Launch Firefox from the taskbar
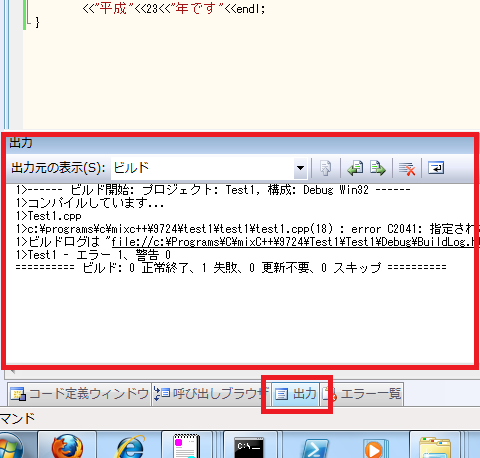The image size is (480, 458). click(x=67, y=445)
